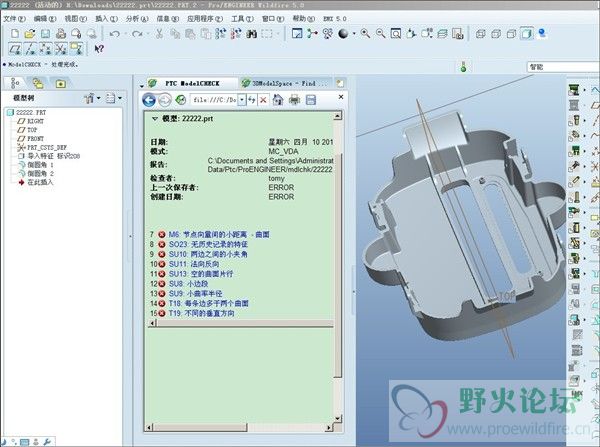Toggle datum axes display
This screenshot has width=600, height=447.
point(30,49)
